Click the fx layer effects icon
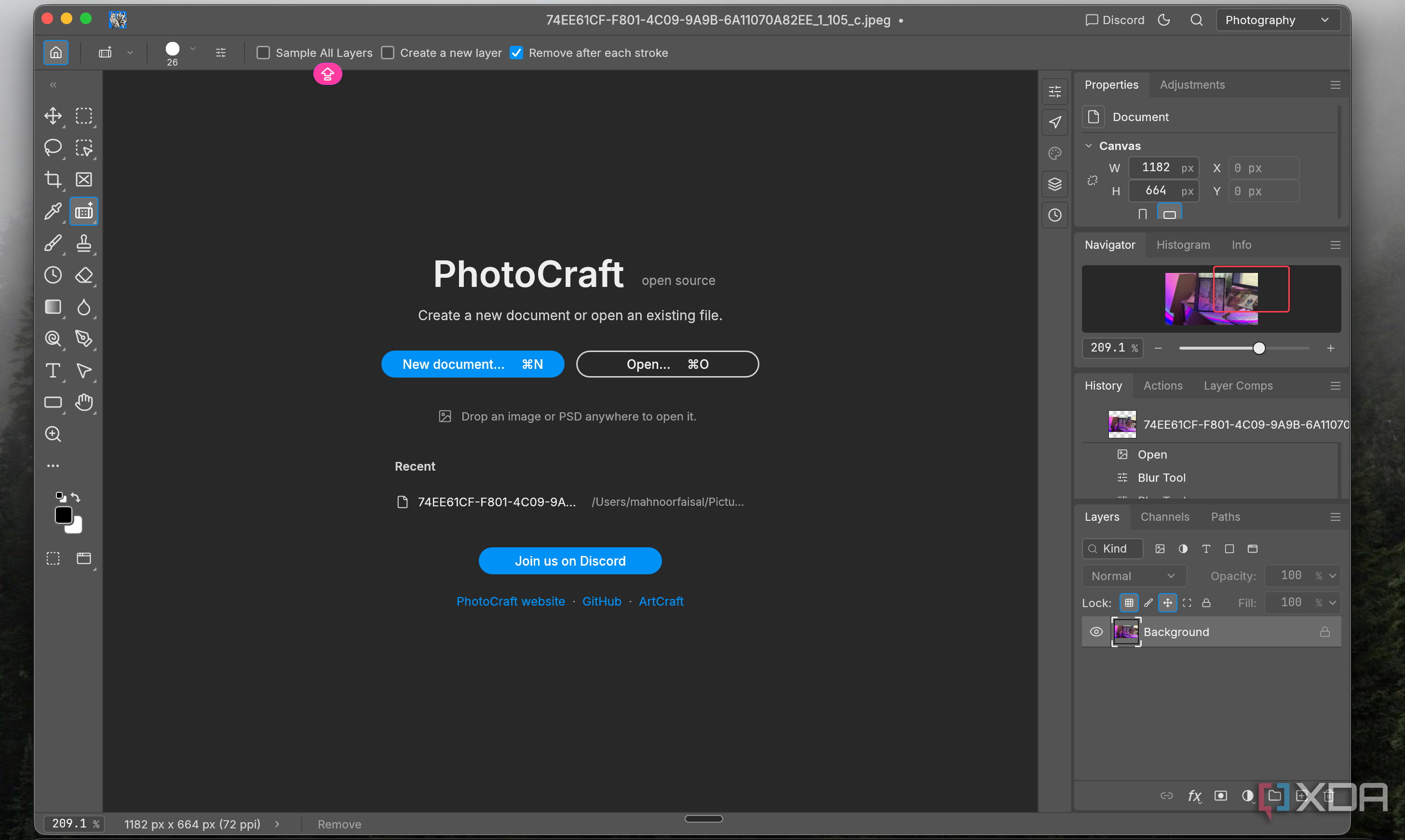Screen dimensions: 1405x840 pos(1194,796)
